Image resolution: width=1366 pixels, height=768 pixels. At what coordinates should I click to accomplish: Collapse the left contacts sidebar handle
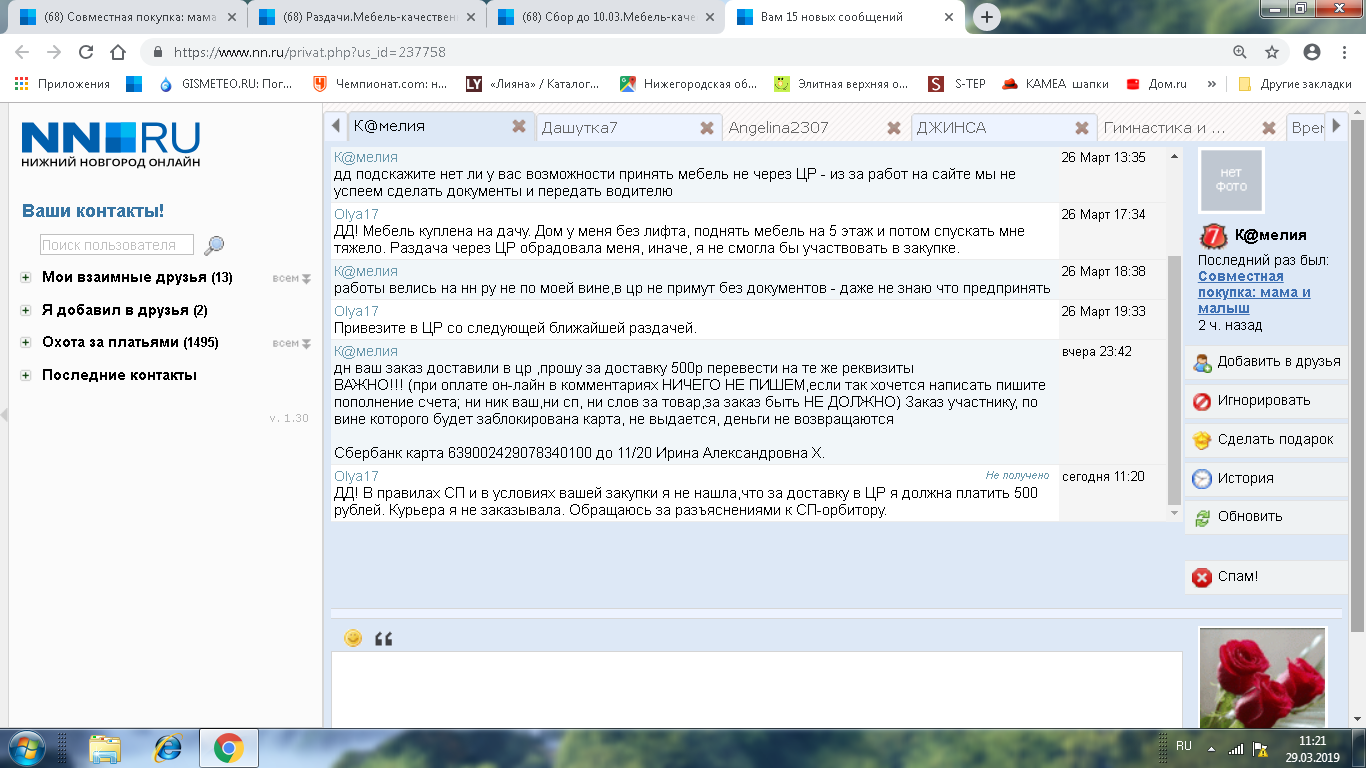click(x=3, y=415)
